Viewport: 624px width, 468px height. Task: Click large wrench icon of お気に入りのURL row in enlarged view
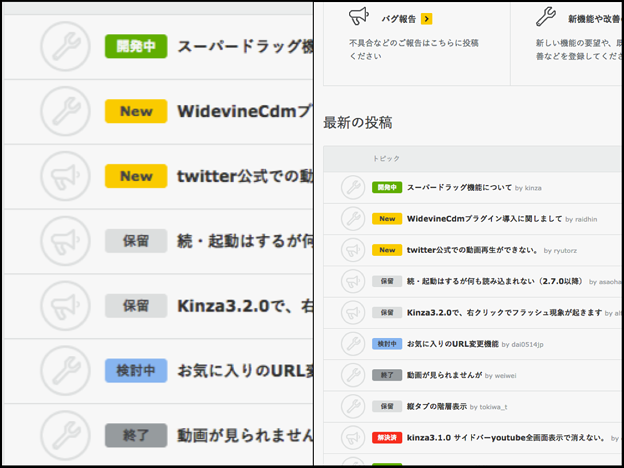pyautogui.click(x=66, y=371)
